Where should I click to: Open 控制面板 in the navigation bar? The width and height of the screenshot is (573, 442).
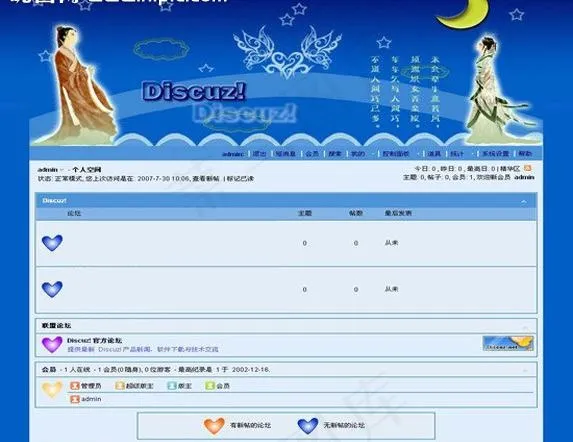396,154
